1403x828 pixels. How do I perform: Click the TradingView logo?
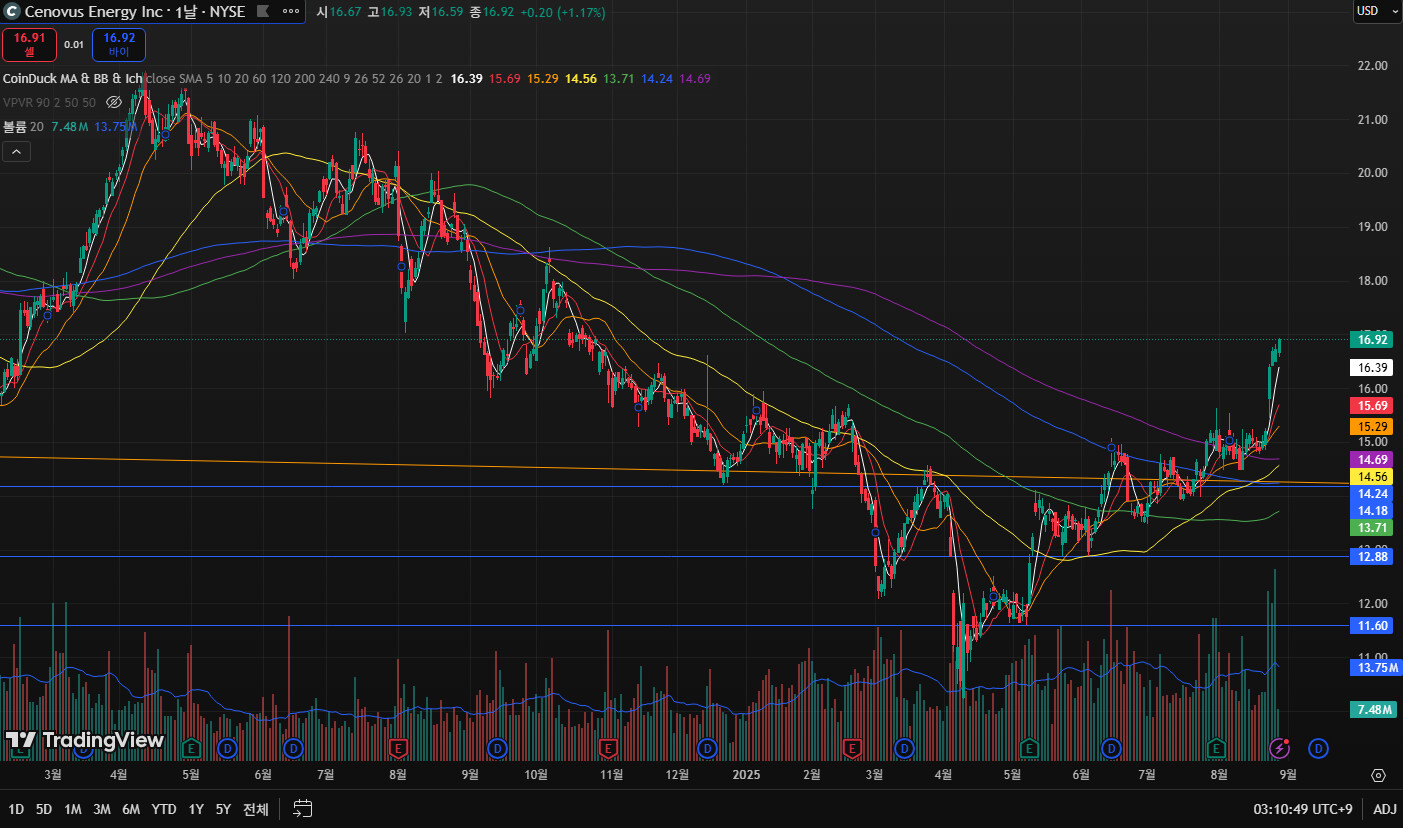(85, 740)
